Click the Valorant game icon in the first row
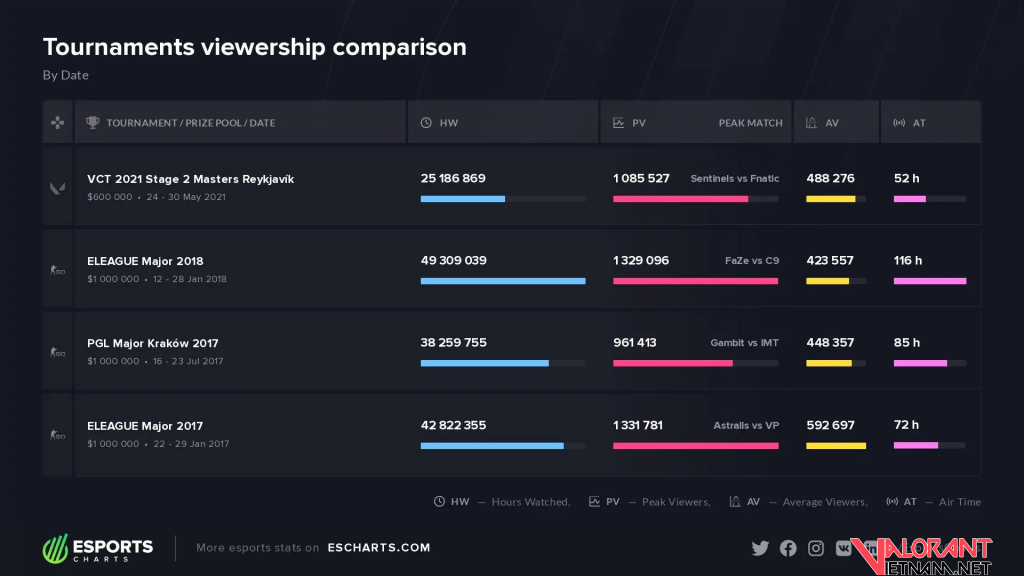This screenshot has width=1024, height=576. point(58,187)
